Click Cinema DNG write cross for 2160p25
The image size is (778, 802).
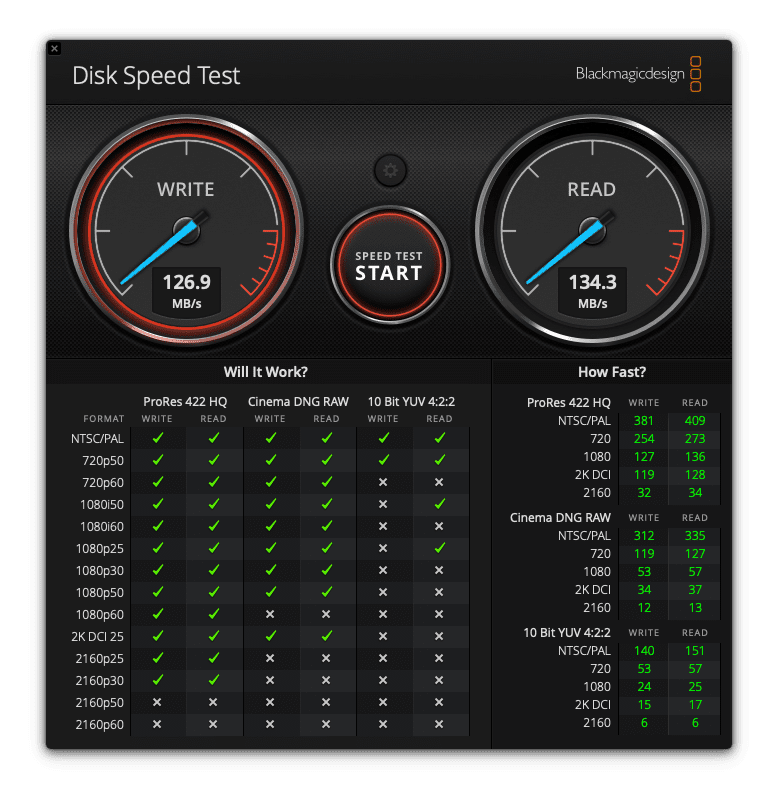270,658
